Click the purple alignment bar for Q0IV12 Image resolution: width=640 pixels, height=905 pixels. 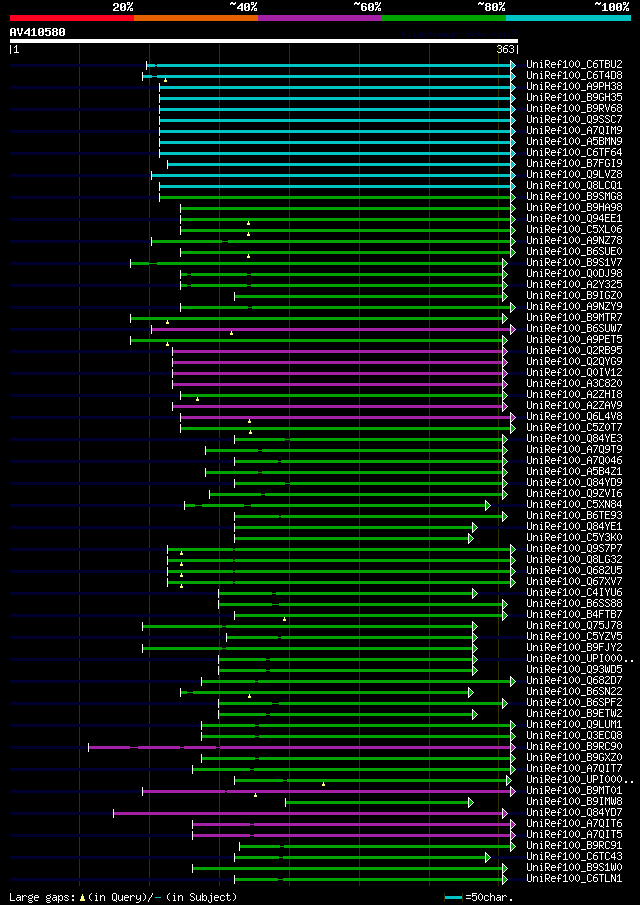click(x=339, y=373)
